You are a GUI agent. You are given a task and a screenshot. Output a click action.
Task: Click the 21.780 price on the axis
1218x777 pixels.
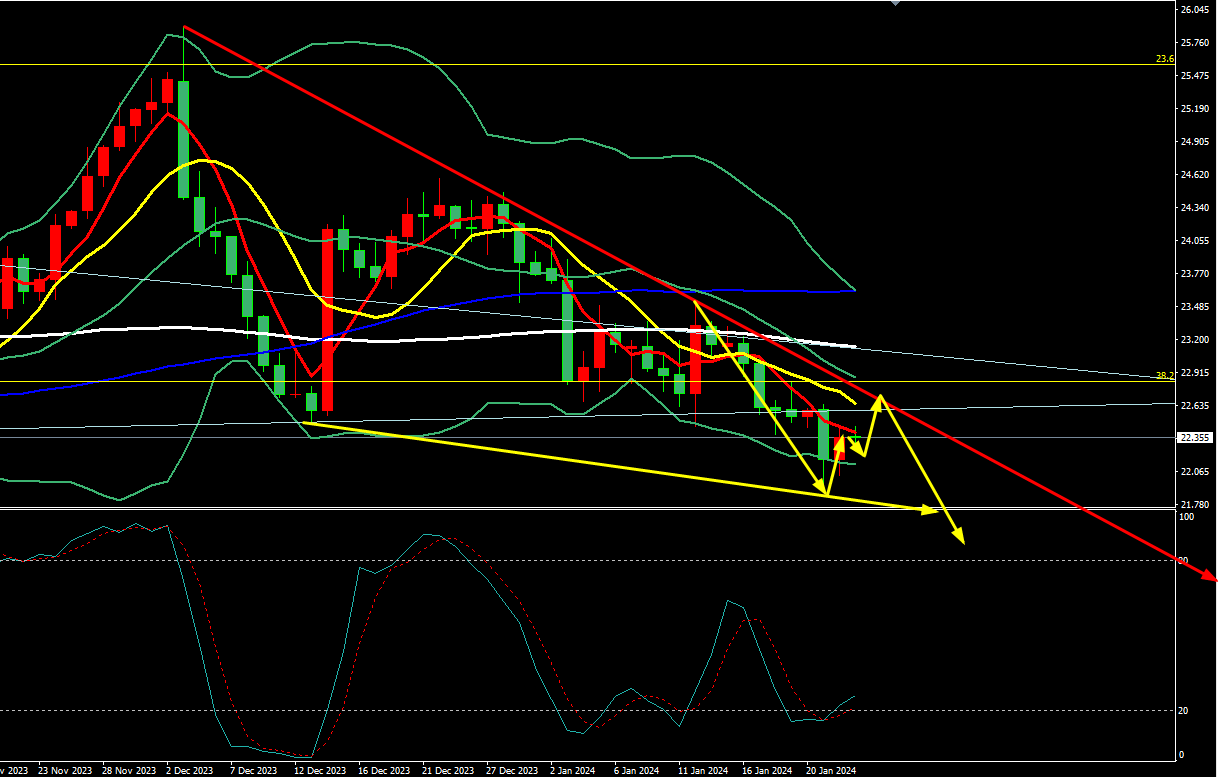1195,504
